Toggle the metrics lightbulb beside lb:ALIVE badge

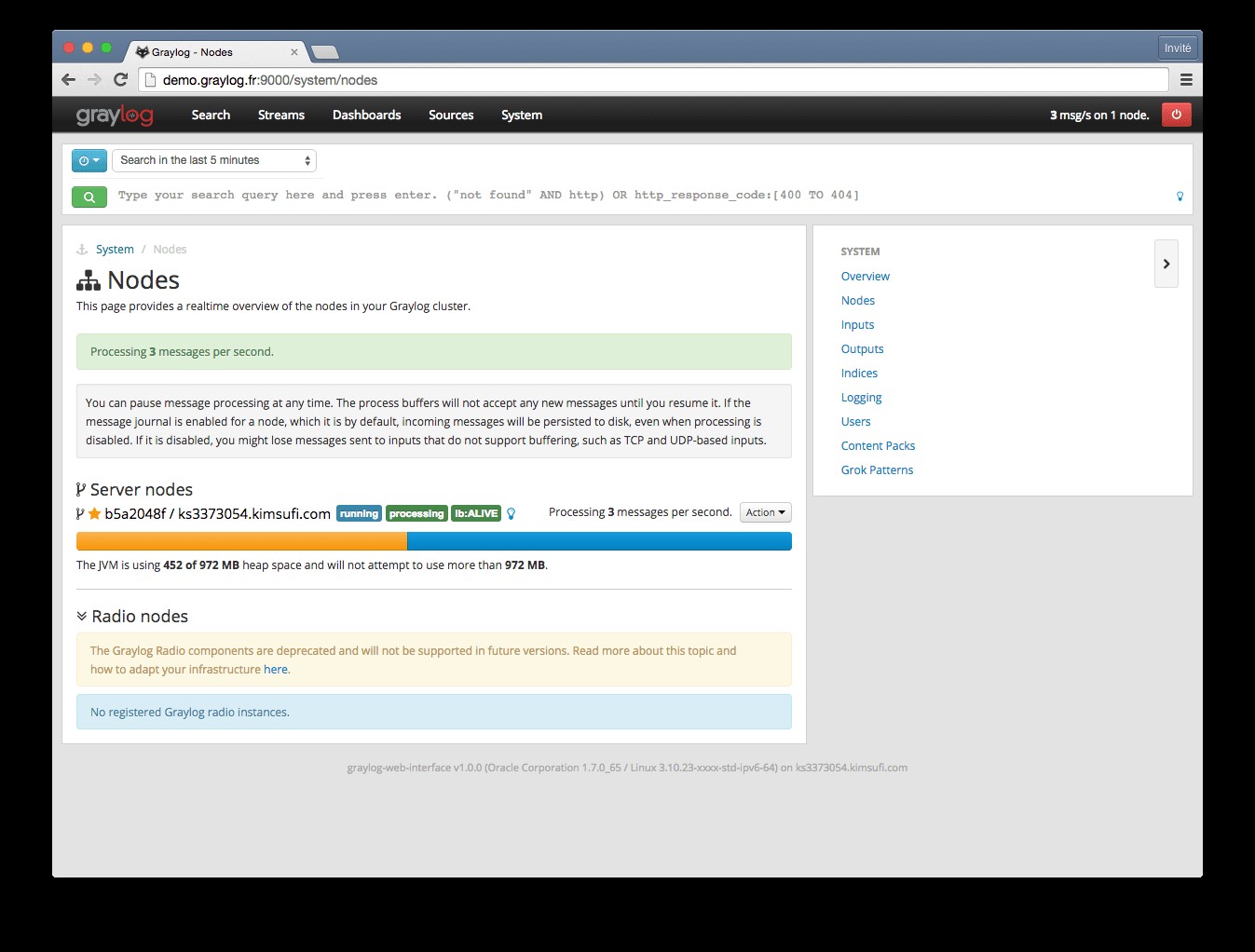pos(512,513)
